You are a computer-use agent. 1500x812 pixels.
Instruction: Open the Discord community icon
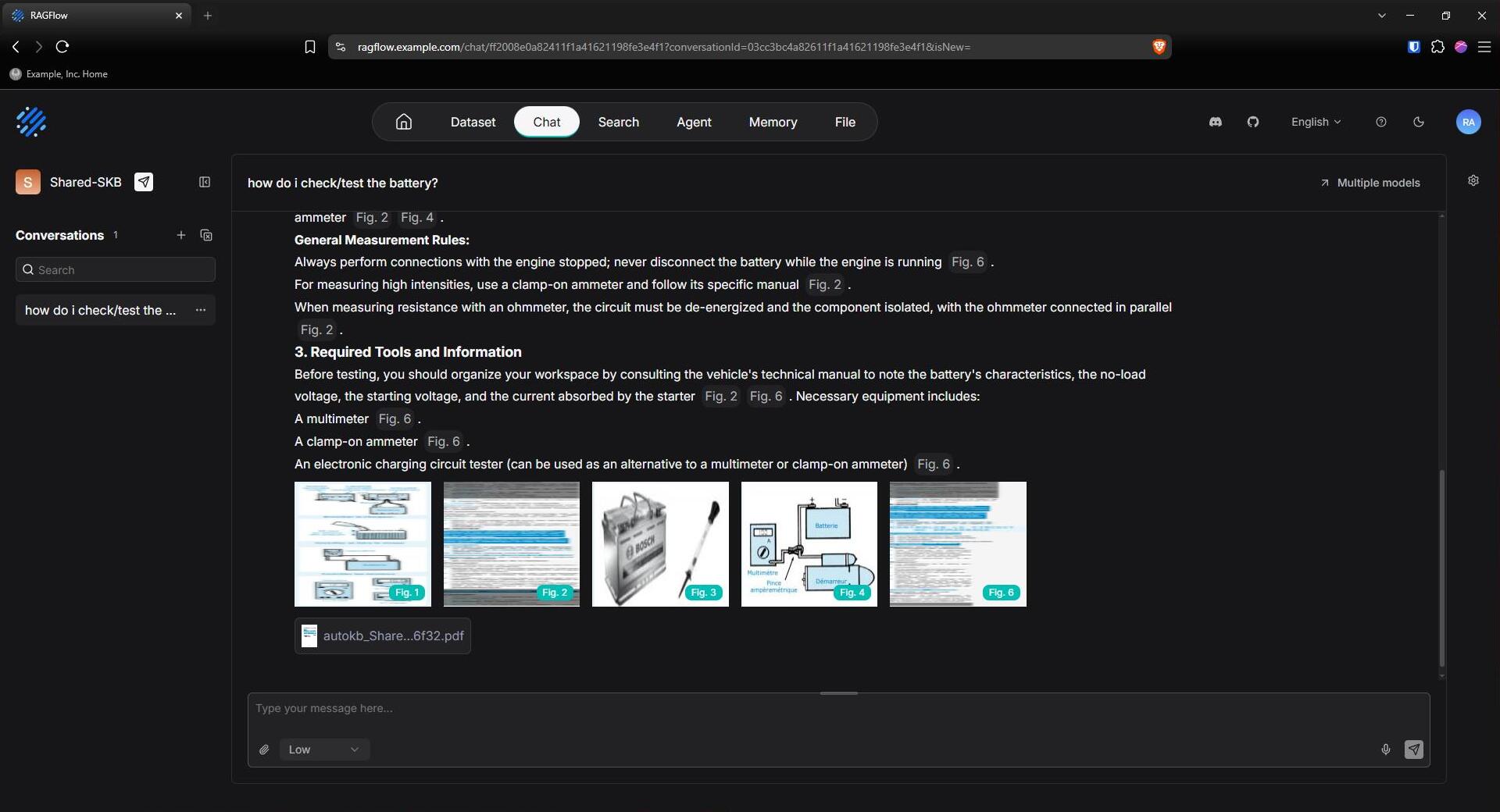(1216, 122)
